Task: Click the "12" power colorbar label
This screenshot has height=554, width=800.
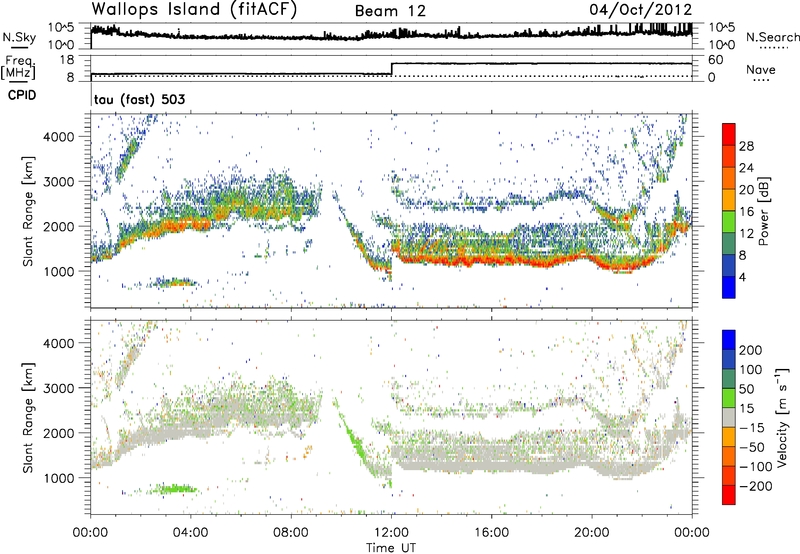Action: (x=746, y=234)
